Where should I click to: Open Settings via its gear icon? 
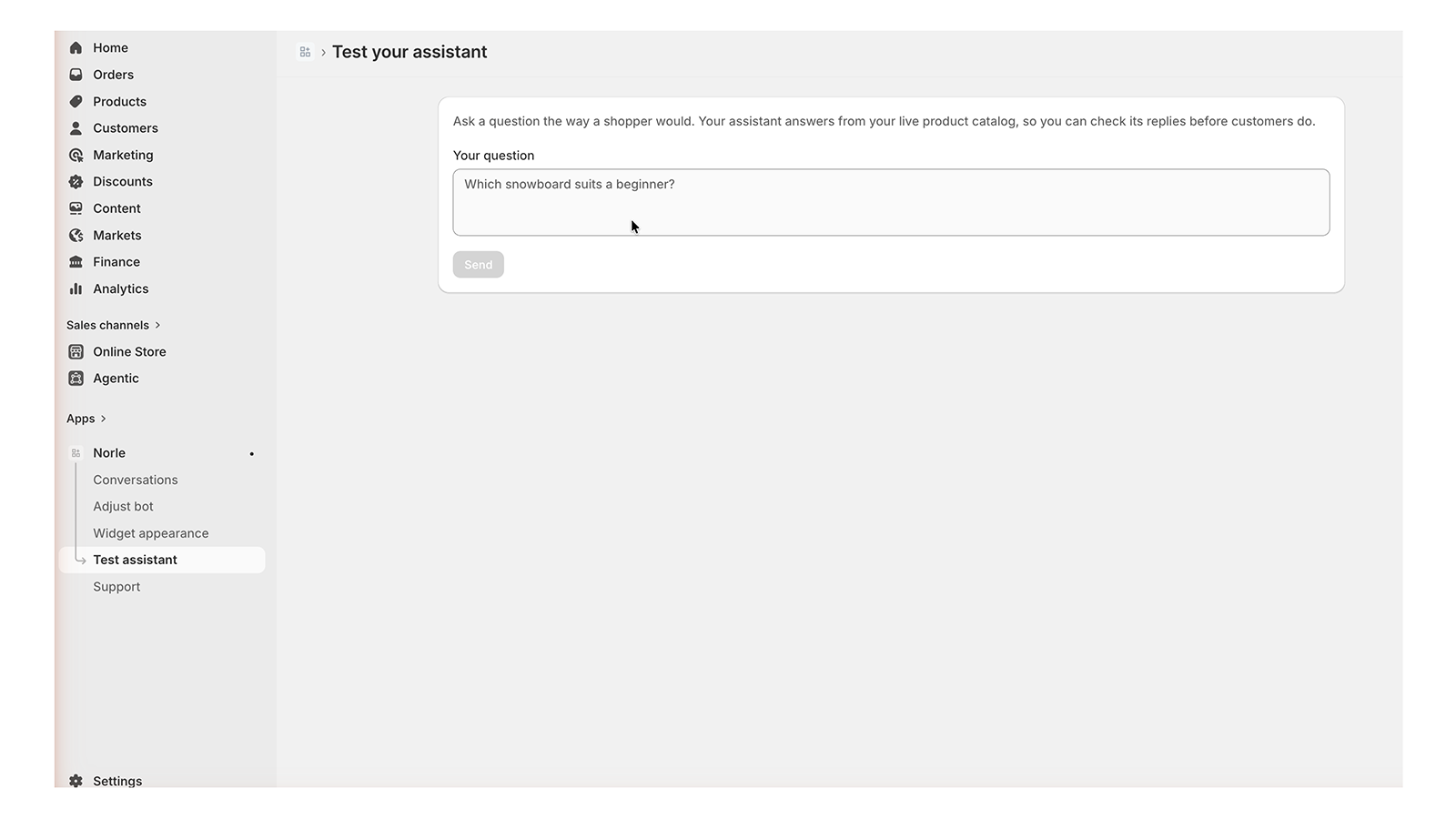tap(76, 781)
